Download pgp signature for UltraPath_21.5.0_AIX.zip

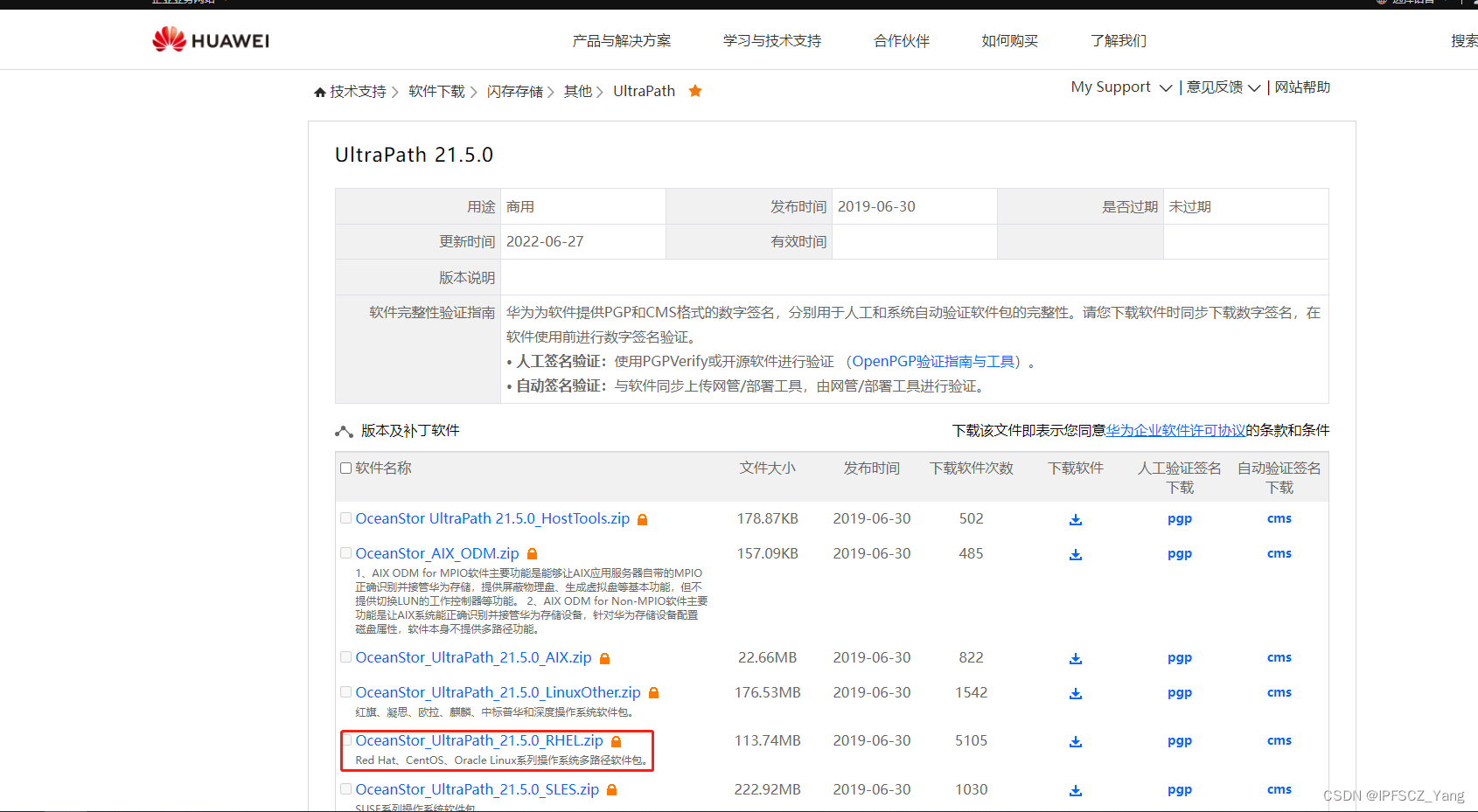pos(1180,658)
